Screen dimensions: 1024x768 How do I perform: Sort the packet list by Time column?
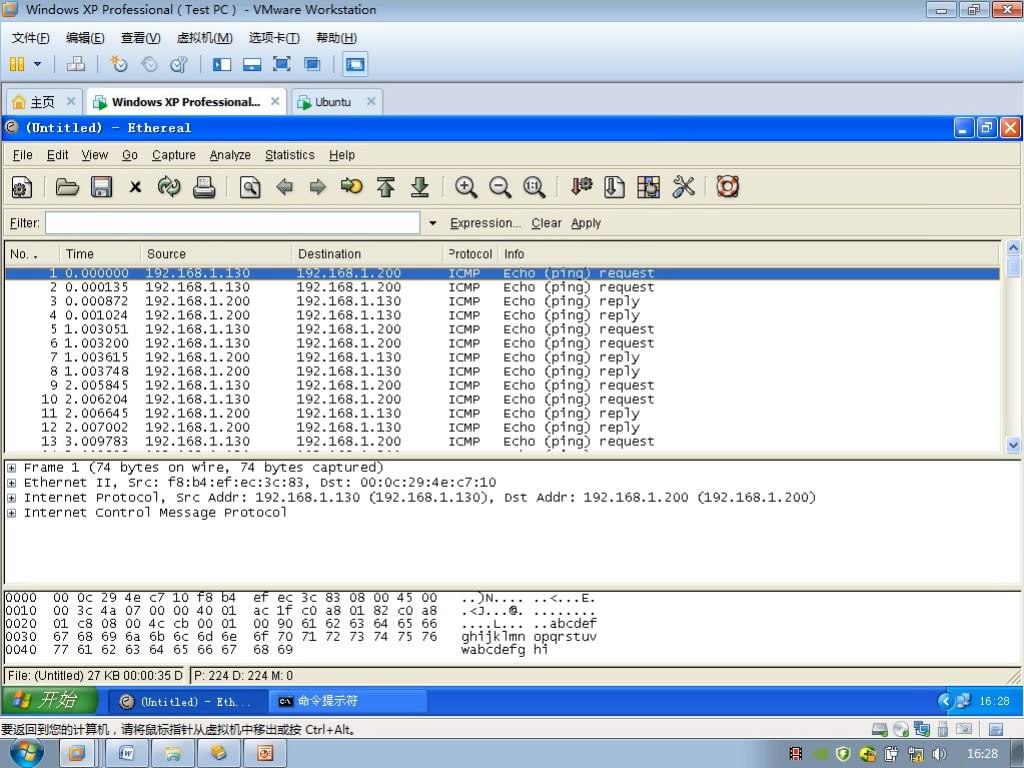click(100, 253)
